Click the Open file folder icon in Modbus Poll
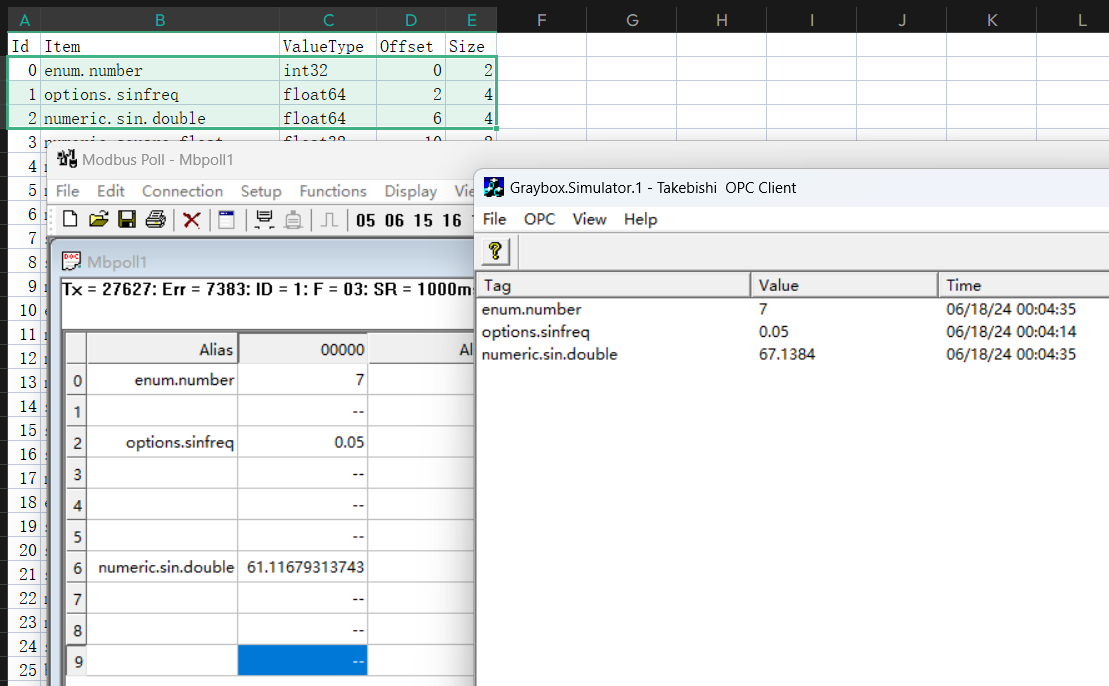The width and height of the screenshot is (1109, 686). pos(98,219)
